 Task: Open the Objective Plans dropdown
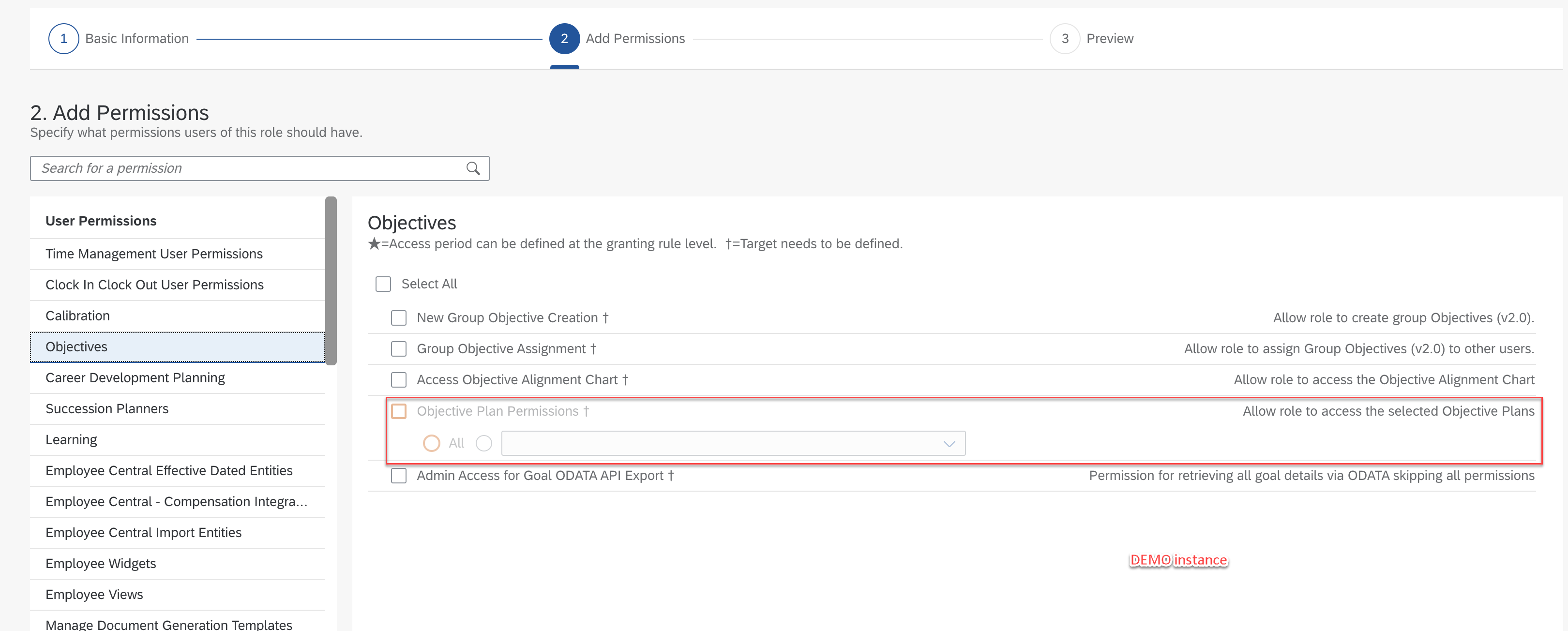point(733,444)
